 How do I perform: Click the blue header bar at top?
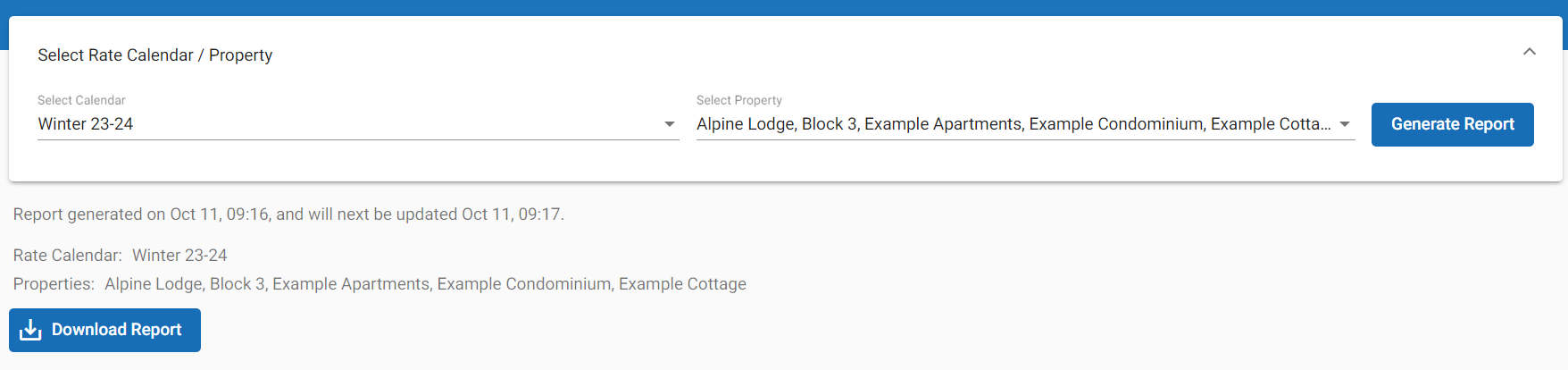(x=784, y=7)
